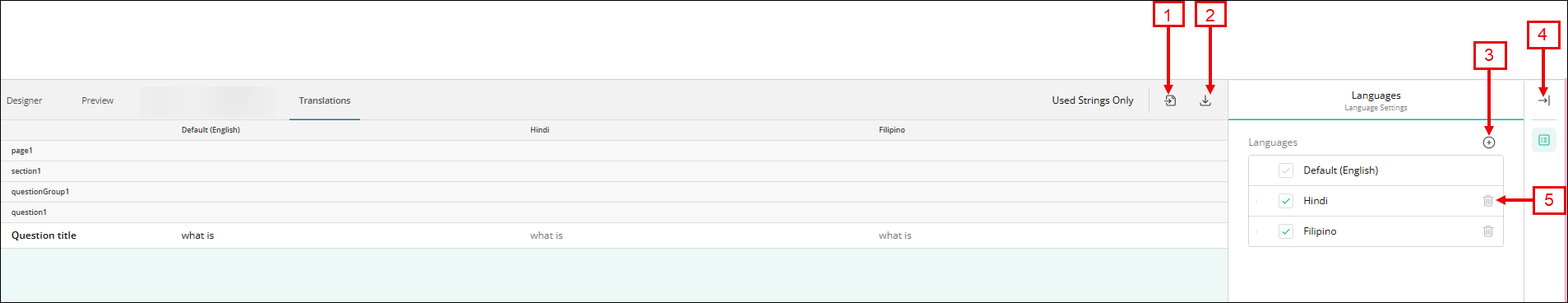
Task: Uncheck the Hindi language checkbox
Action: coord(1286,201)
